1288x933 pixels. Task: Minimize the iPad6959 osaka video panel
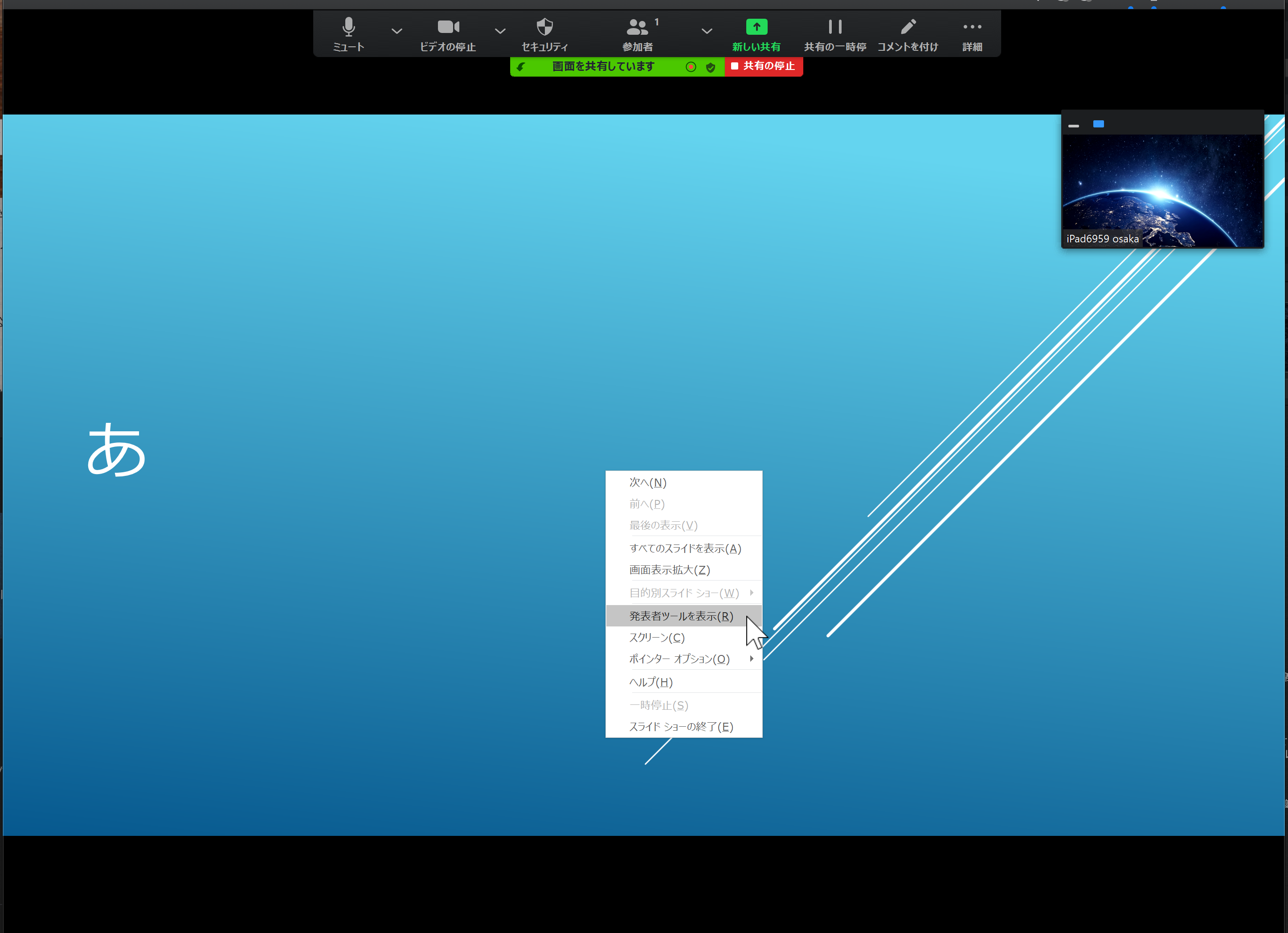click(1073, 126)
